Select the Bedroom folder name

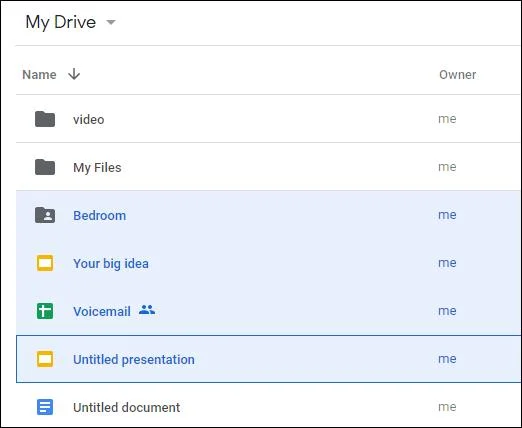pos(100,216)
